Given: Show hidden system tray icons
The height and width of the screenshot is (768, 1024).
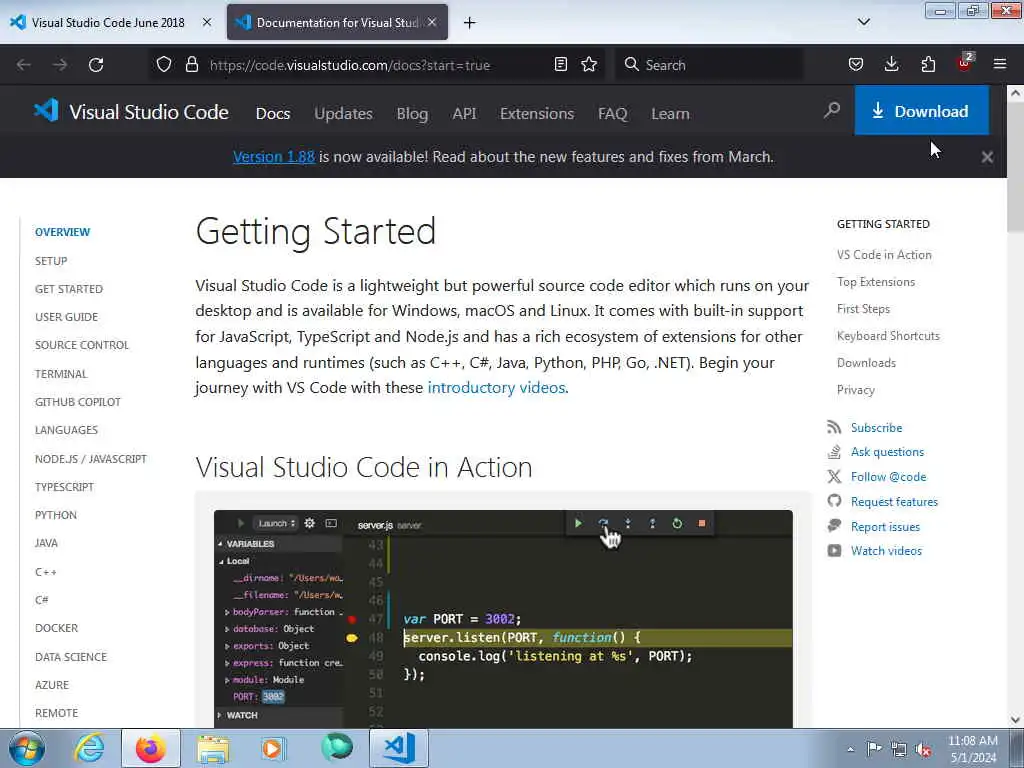Looking at the screenshot, I should pyautogui.click(x=850, y=750).
